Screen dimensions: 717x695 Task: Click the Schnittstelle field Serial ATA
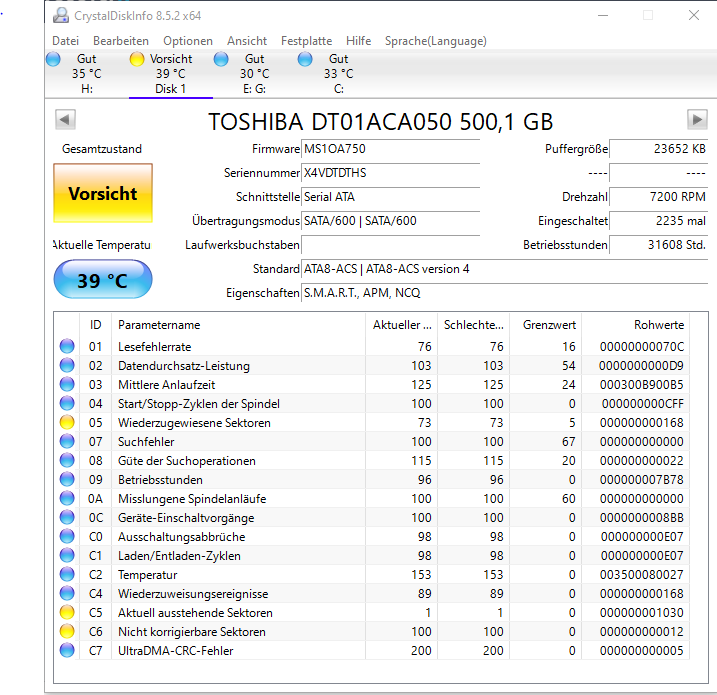391,197
